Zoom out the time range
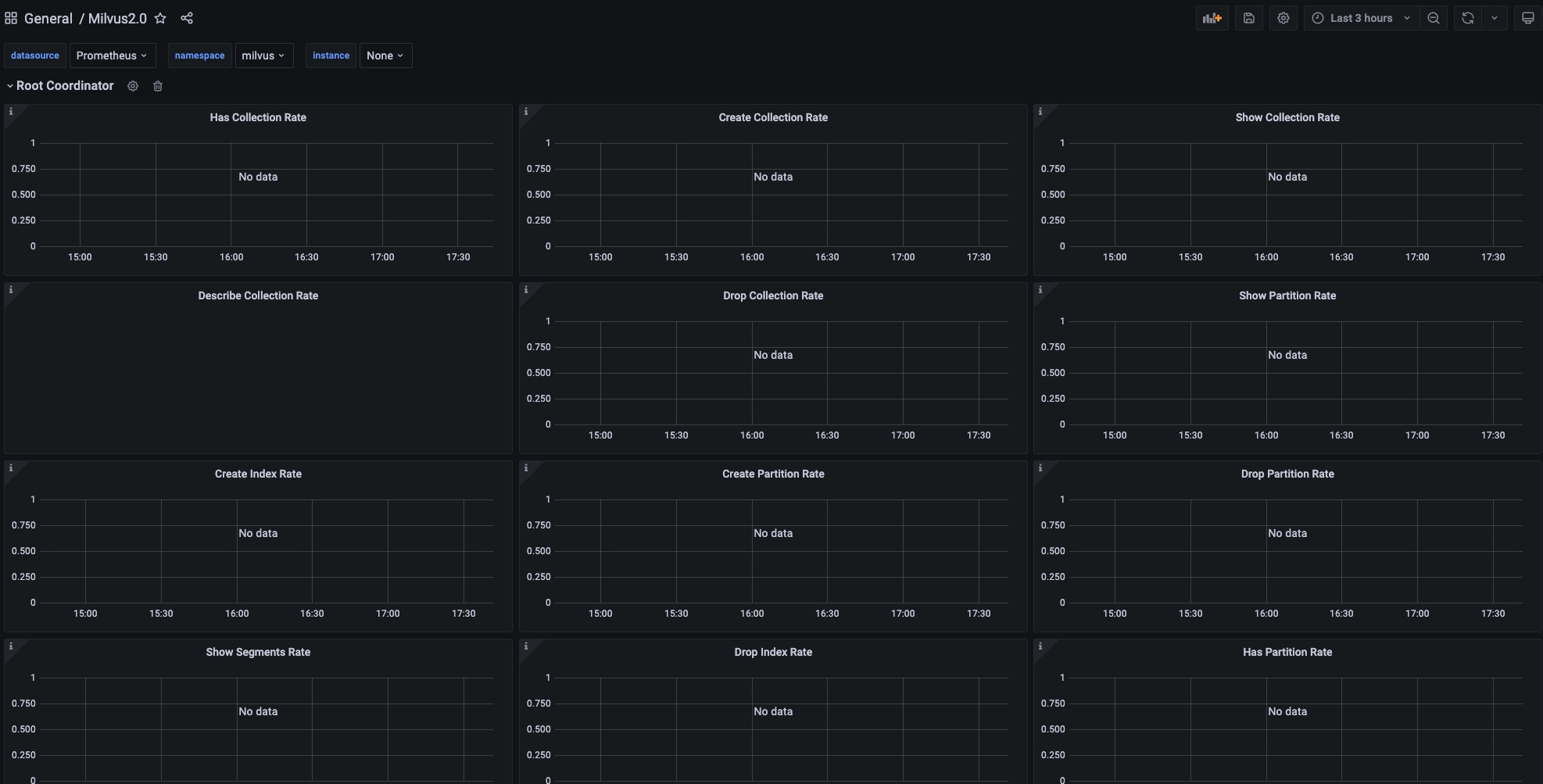 1434,18
